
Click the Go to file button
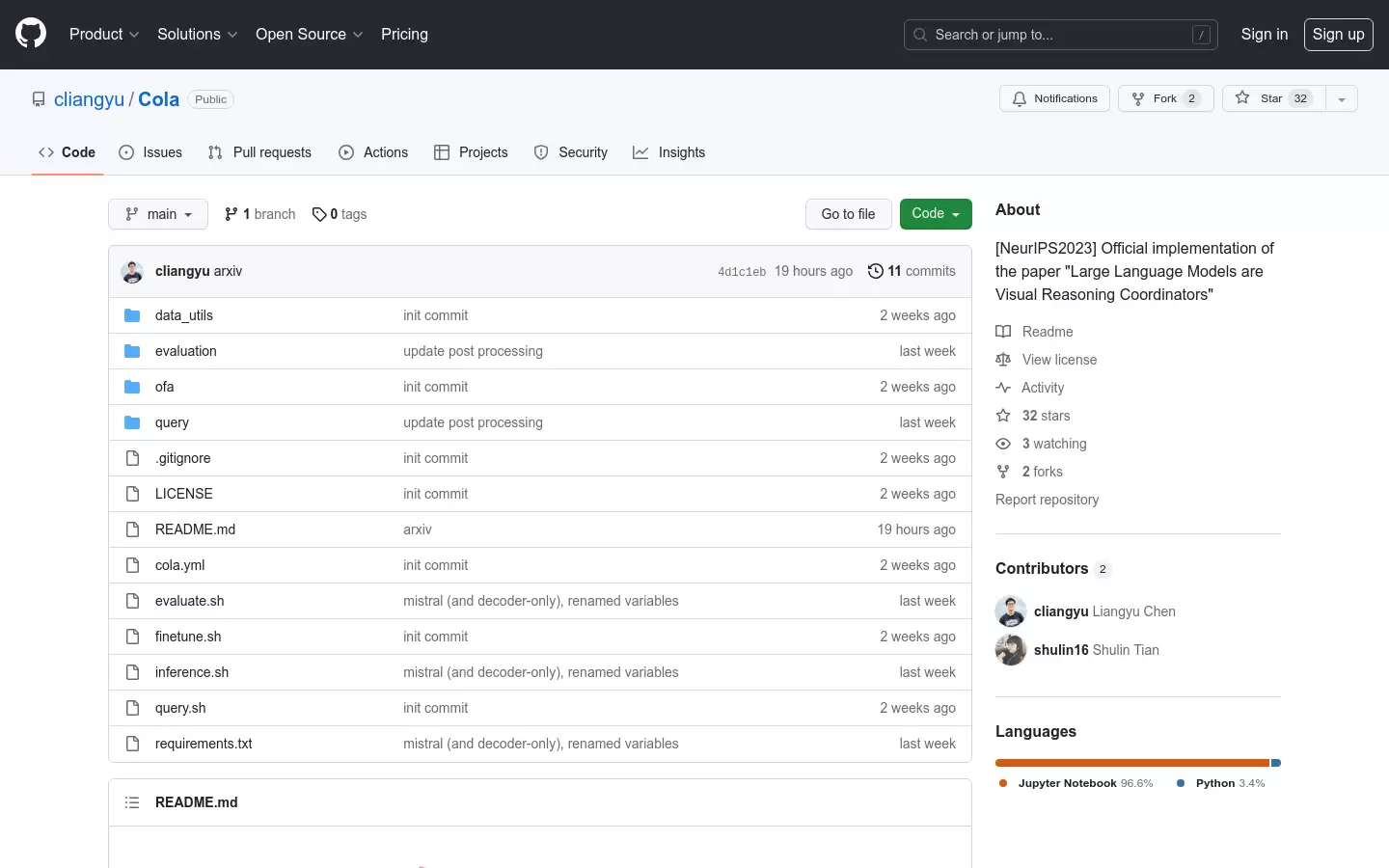[x=848, y=214]
